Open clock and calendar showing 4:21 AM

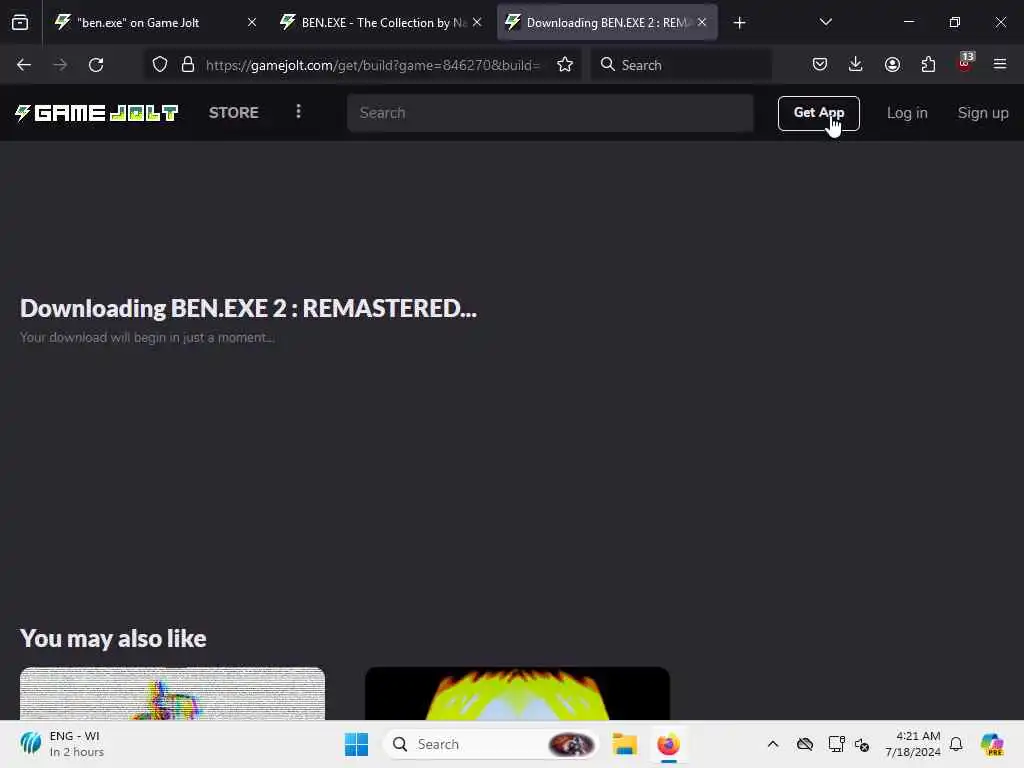[912, 744]
